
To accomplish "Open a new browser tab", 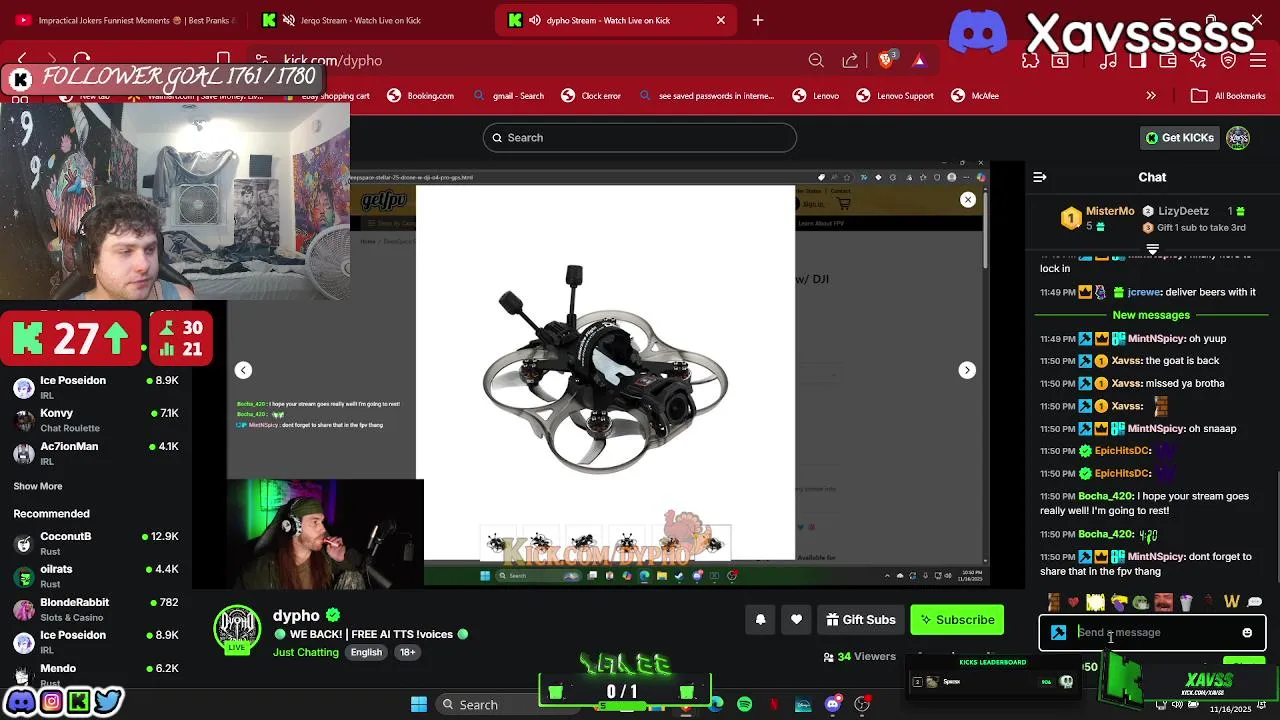I will point(758,20).
